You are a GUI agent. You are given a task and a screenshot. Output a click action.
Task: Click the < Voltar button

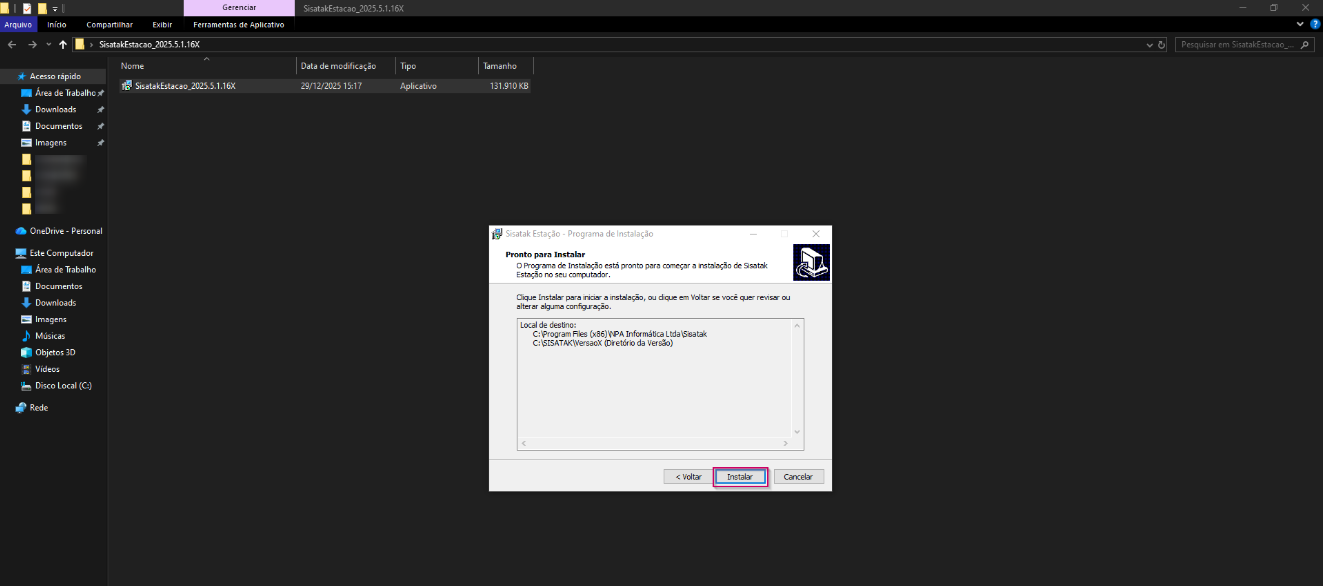pyautogui.click(x=688, y=477)
